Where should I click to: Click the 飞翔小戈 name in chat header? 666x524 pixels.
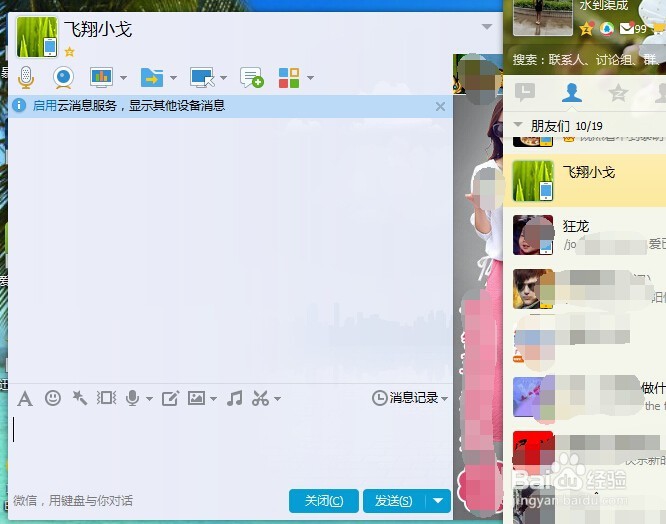tap(98, 29)
